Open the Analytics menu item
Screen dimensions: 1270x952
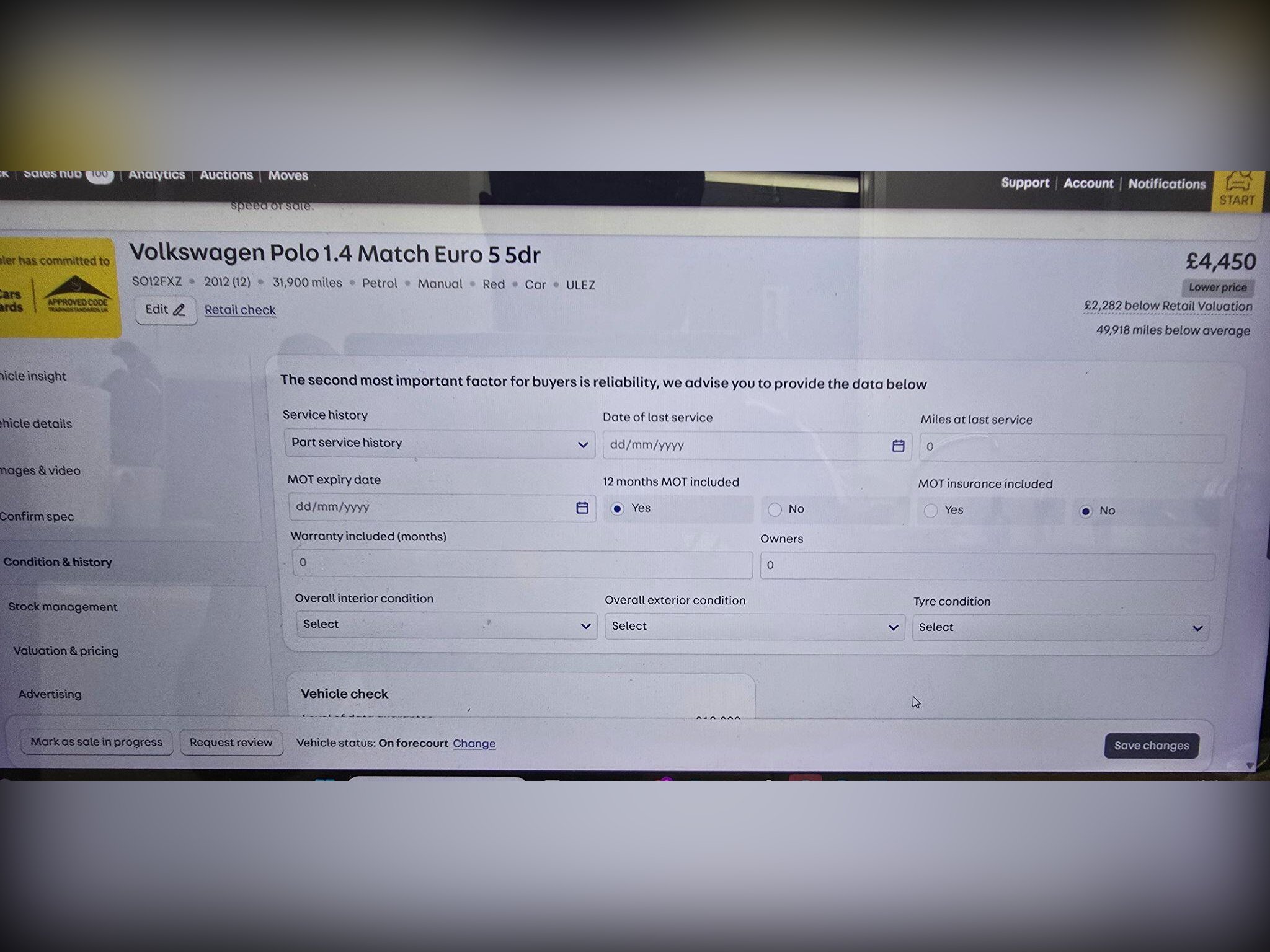pyautogui.click(x=157, y=175)
